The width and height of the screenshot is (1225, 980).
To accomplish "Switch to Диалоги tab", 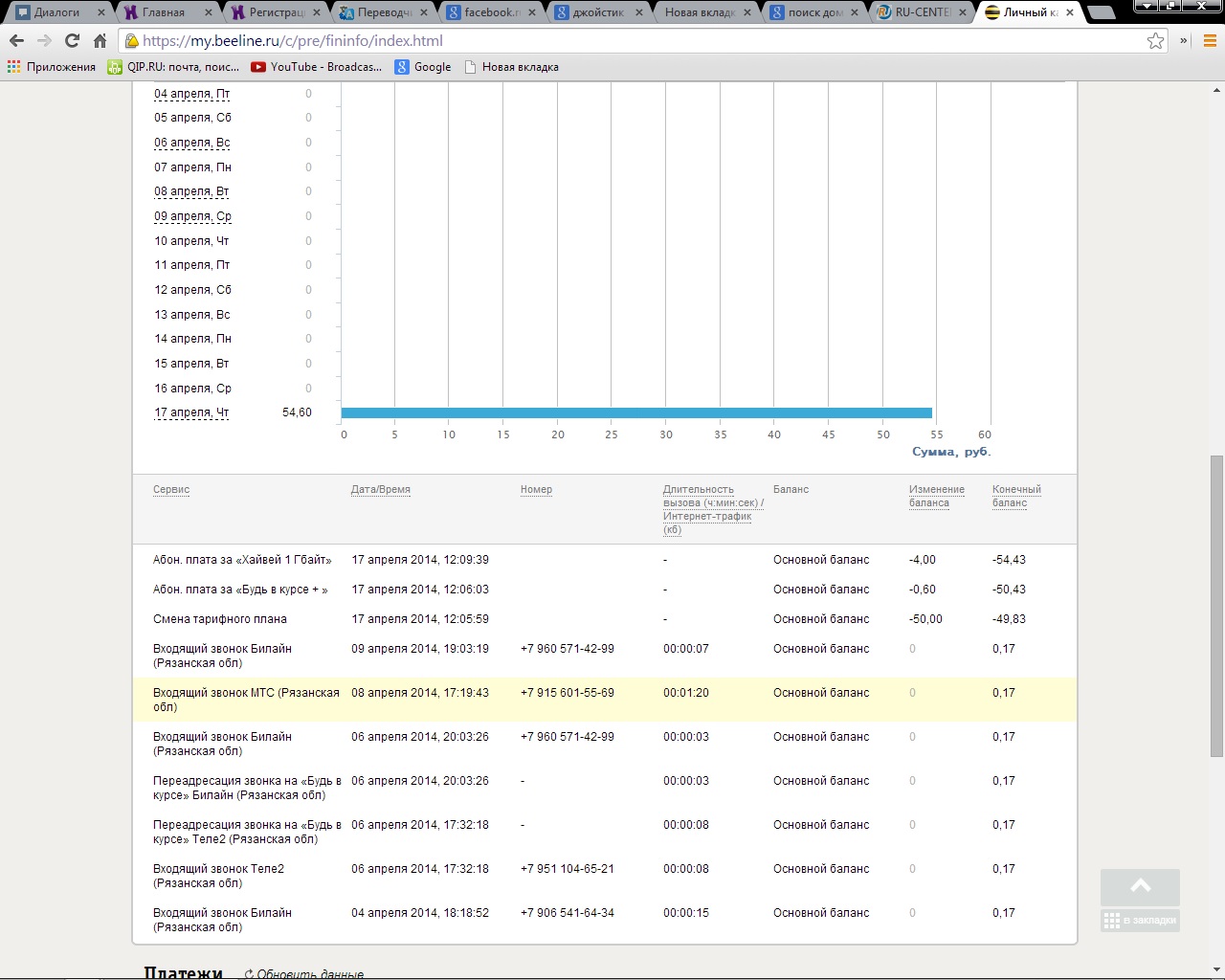I will [x=56, y=12].
